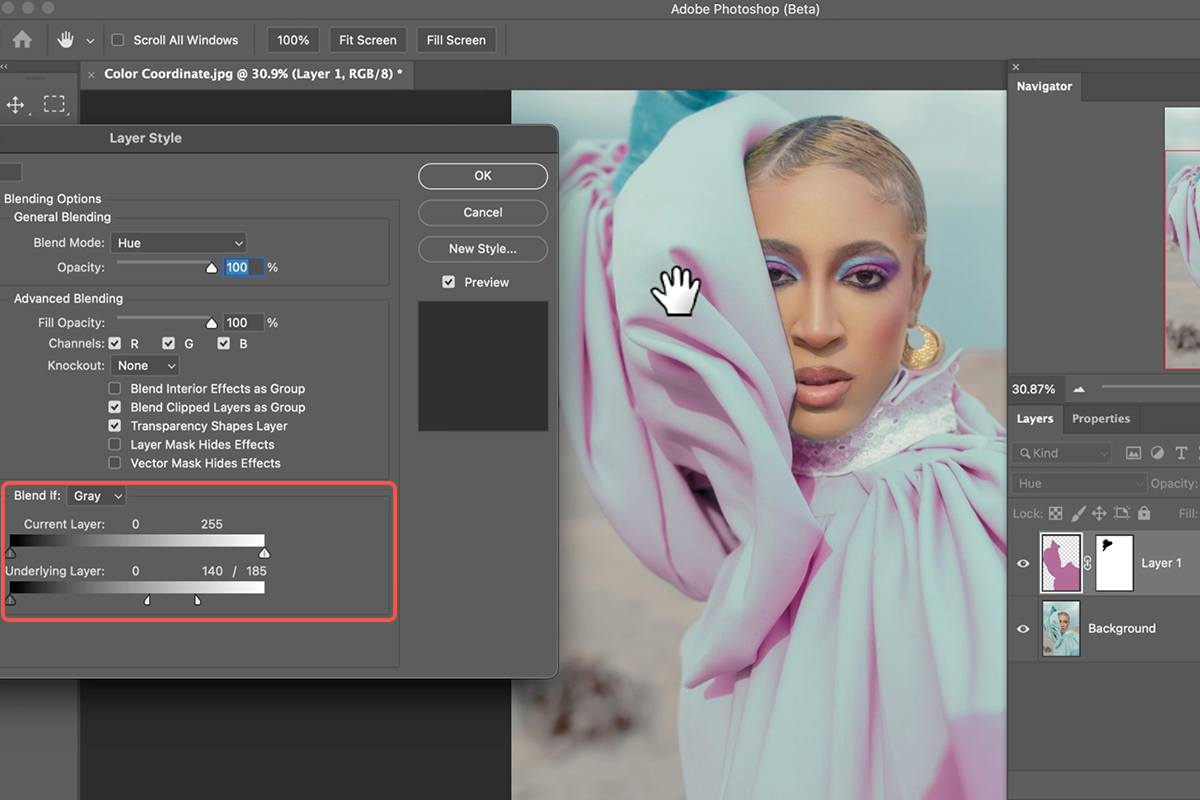Click the lock image pixels brush icon

point(1077,513)
